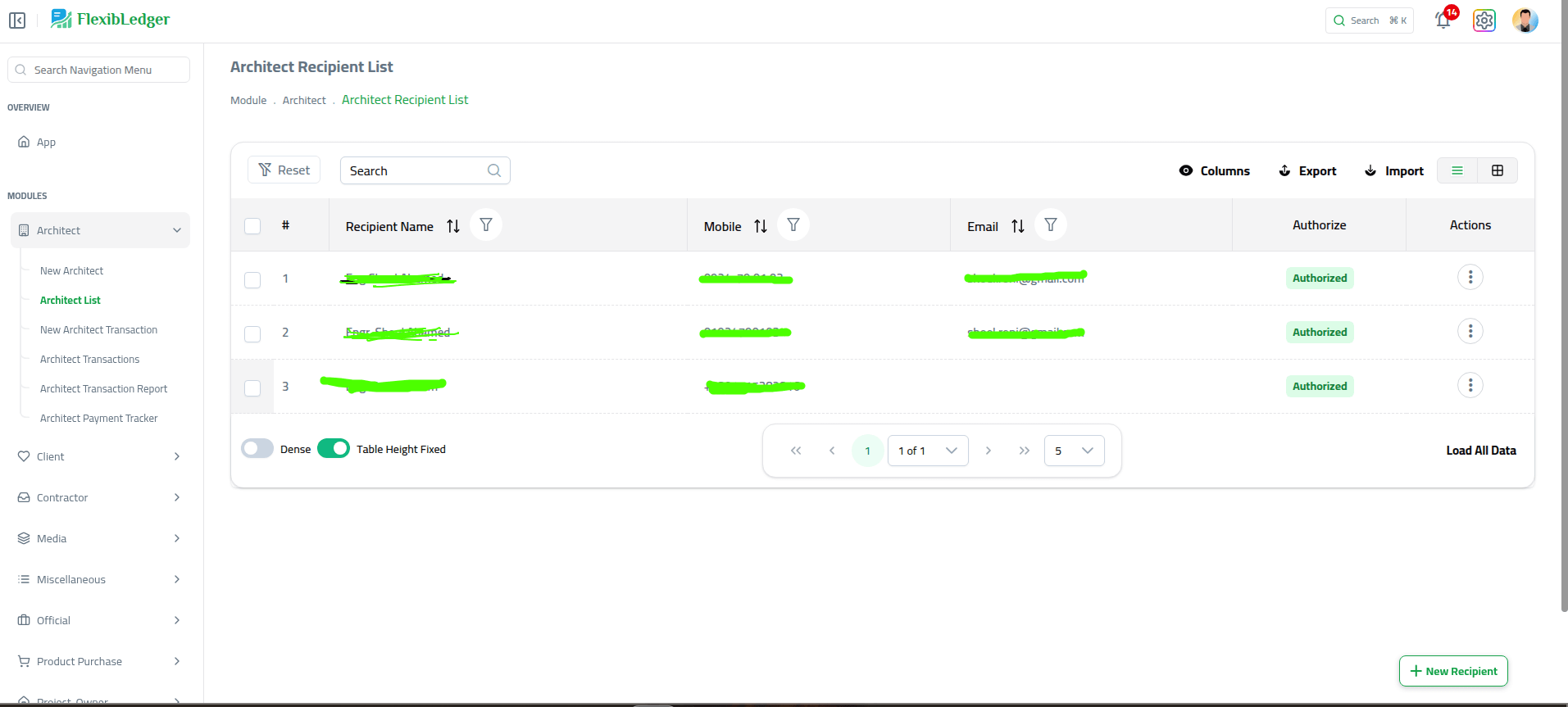Screen dimensions: 1568x707
Task: Sort by the Mobile column arrows
Action: 761,226
